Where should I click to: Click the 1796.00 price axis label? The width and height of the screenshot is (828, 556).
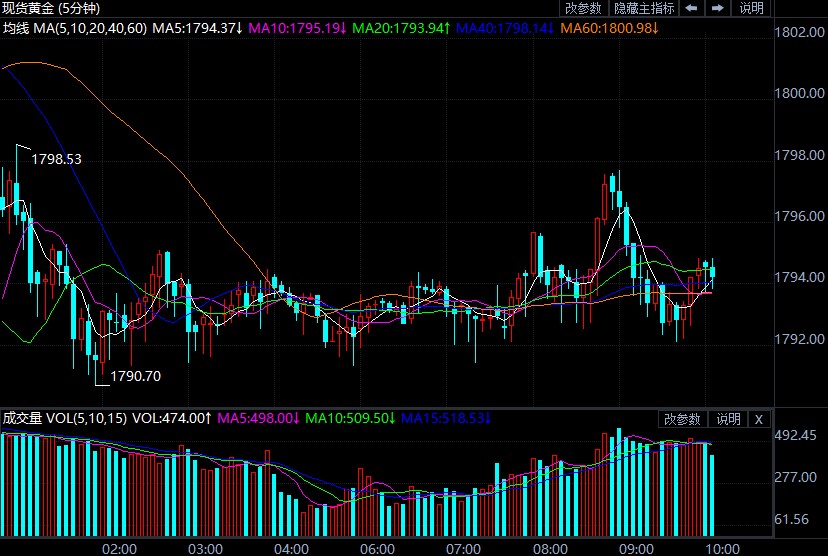799,216
